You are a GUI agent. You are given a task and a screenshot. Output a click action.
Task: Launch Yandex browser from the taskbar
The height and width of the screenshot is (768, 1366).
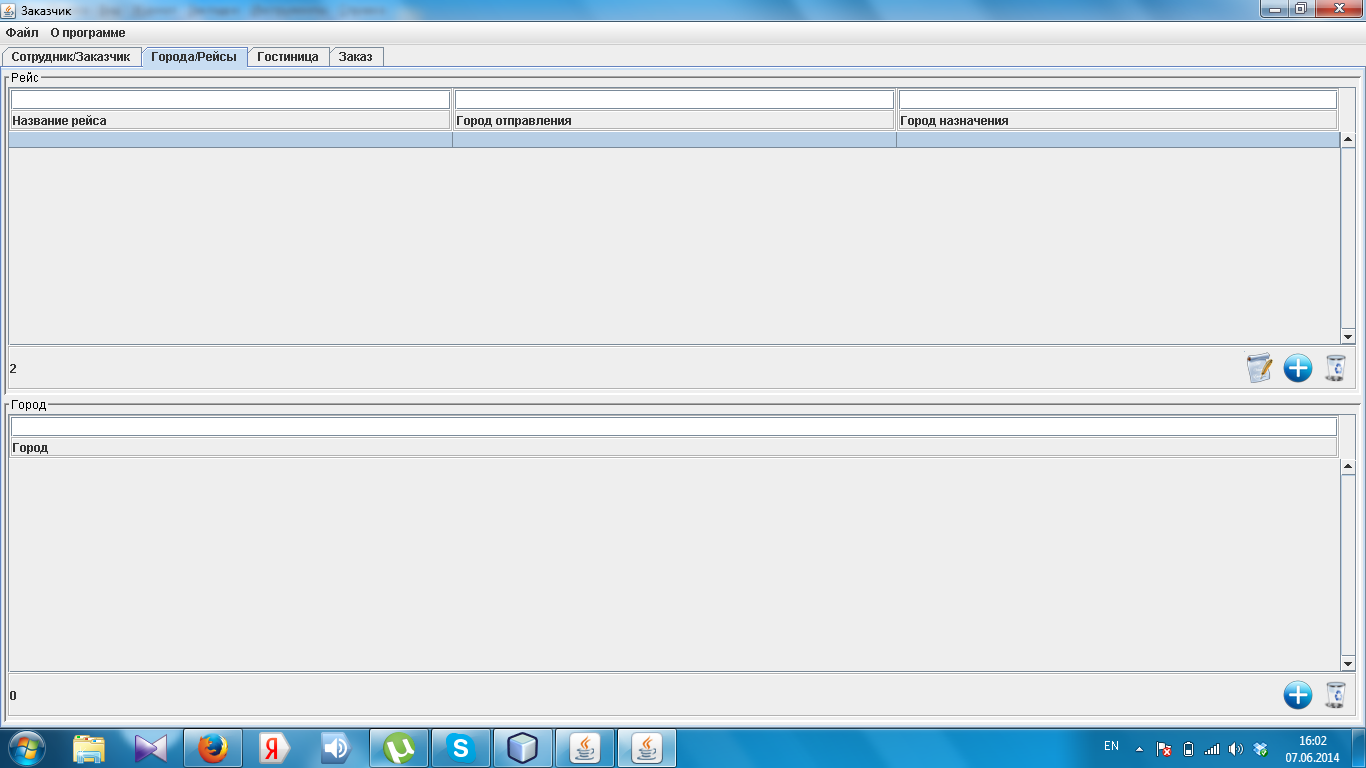pyautogui.click(x=274, y=748)
